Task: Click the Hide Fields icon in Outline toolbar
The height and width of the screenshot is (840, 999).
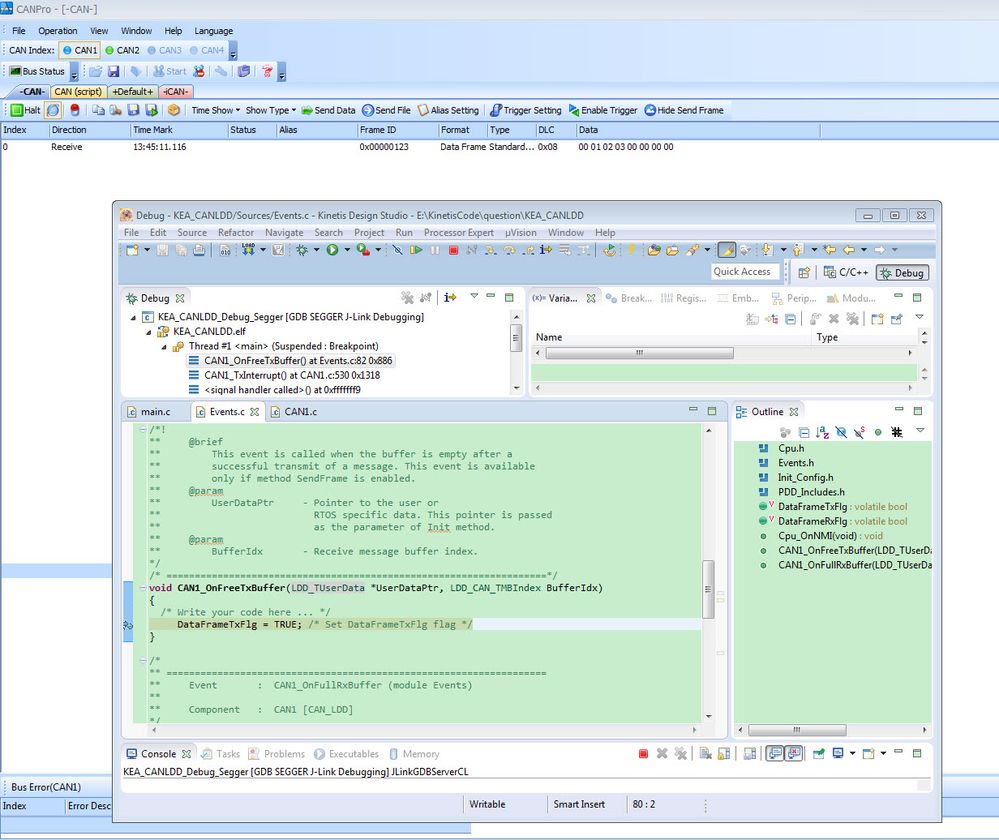Action: pos(841,432)
